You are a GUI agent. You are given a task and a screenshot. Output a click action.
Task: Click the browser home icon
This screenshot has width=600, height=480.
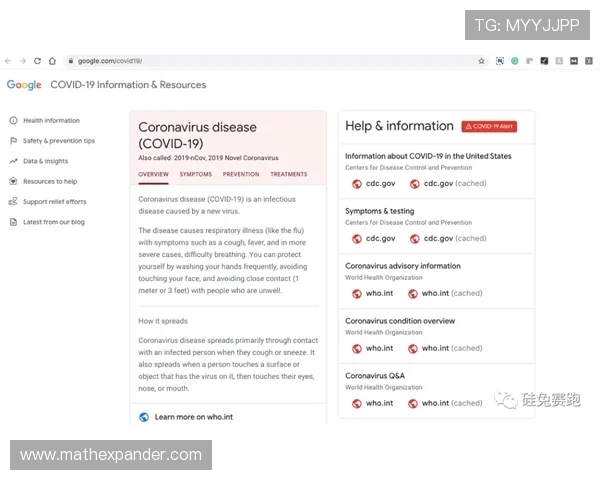(x=52, y=61)
